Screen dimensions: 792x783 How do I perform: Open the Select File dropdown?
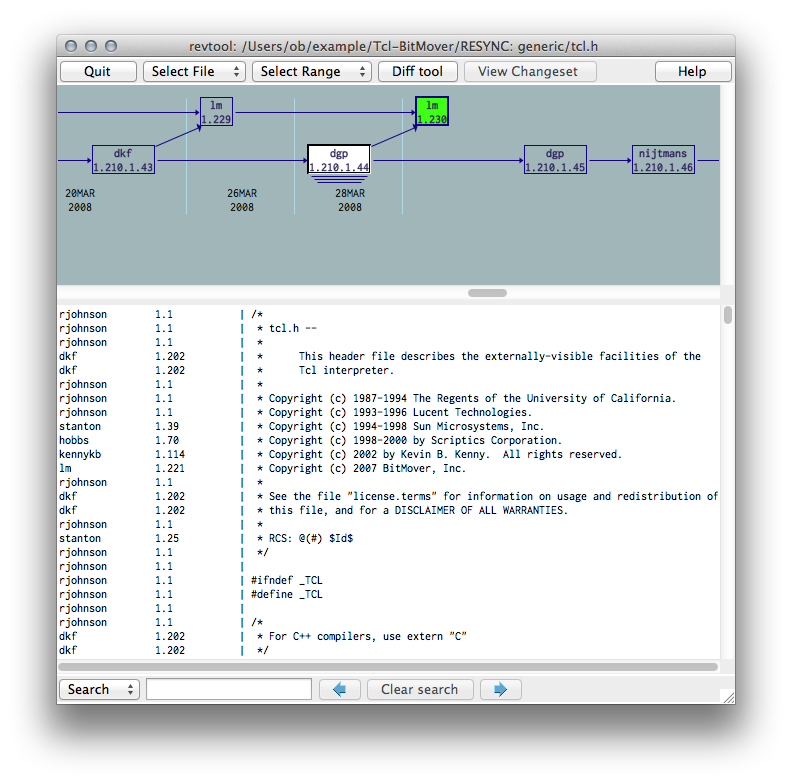pos(194,72)
